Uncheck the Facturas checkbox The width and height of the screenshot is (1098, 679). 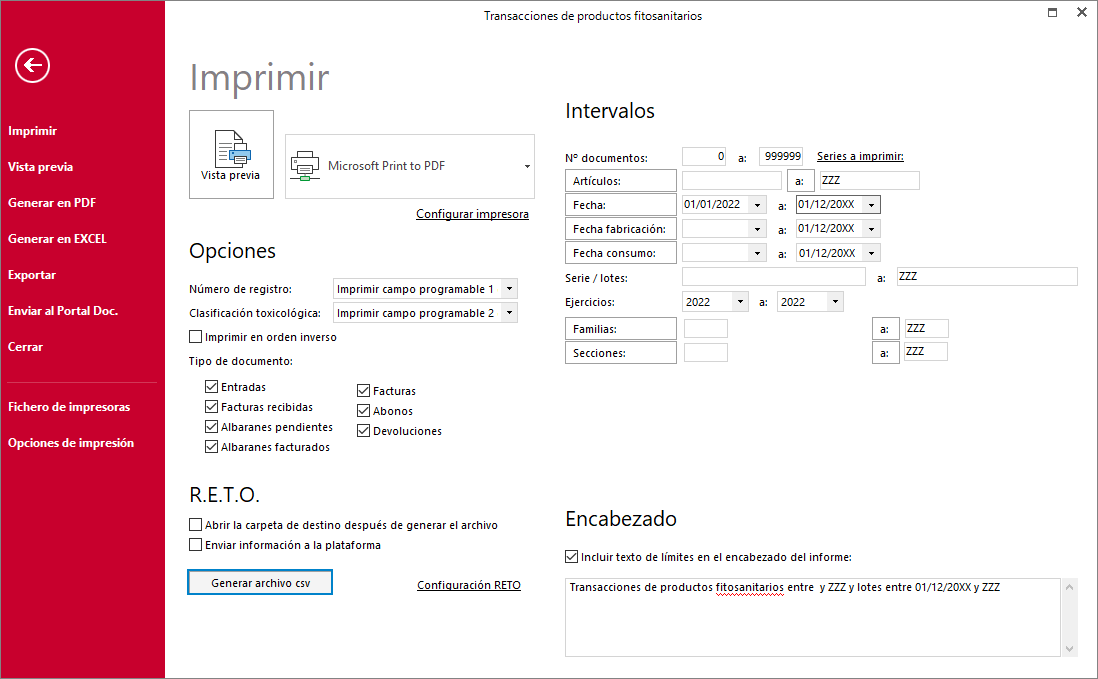[x=363, y=391]
